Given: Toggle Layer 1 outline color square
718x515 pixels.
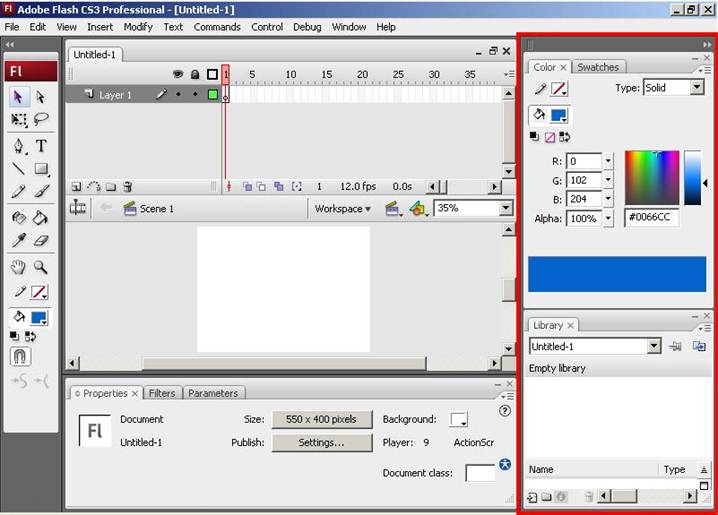Looking at the screenshot, I should point(212,94).
